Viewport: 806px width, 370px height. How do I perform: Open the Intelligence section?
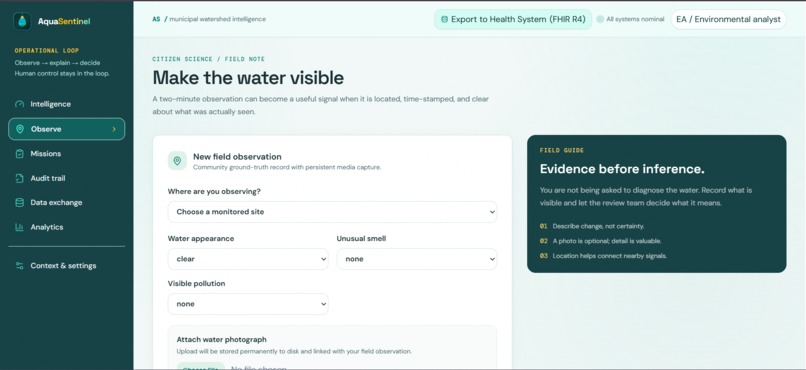[66, 104]
